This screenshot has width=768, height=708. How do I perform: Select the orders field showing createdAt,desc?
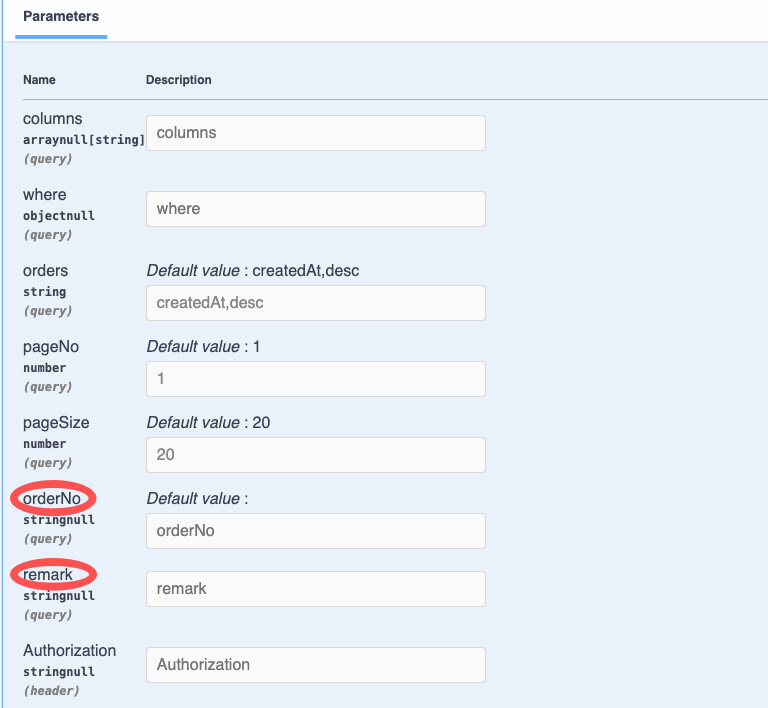tap(315, 303)
